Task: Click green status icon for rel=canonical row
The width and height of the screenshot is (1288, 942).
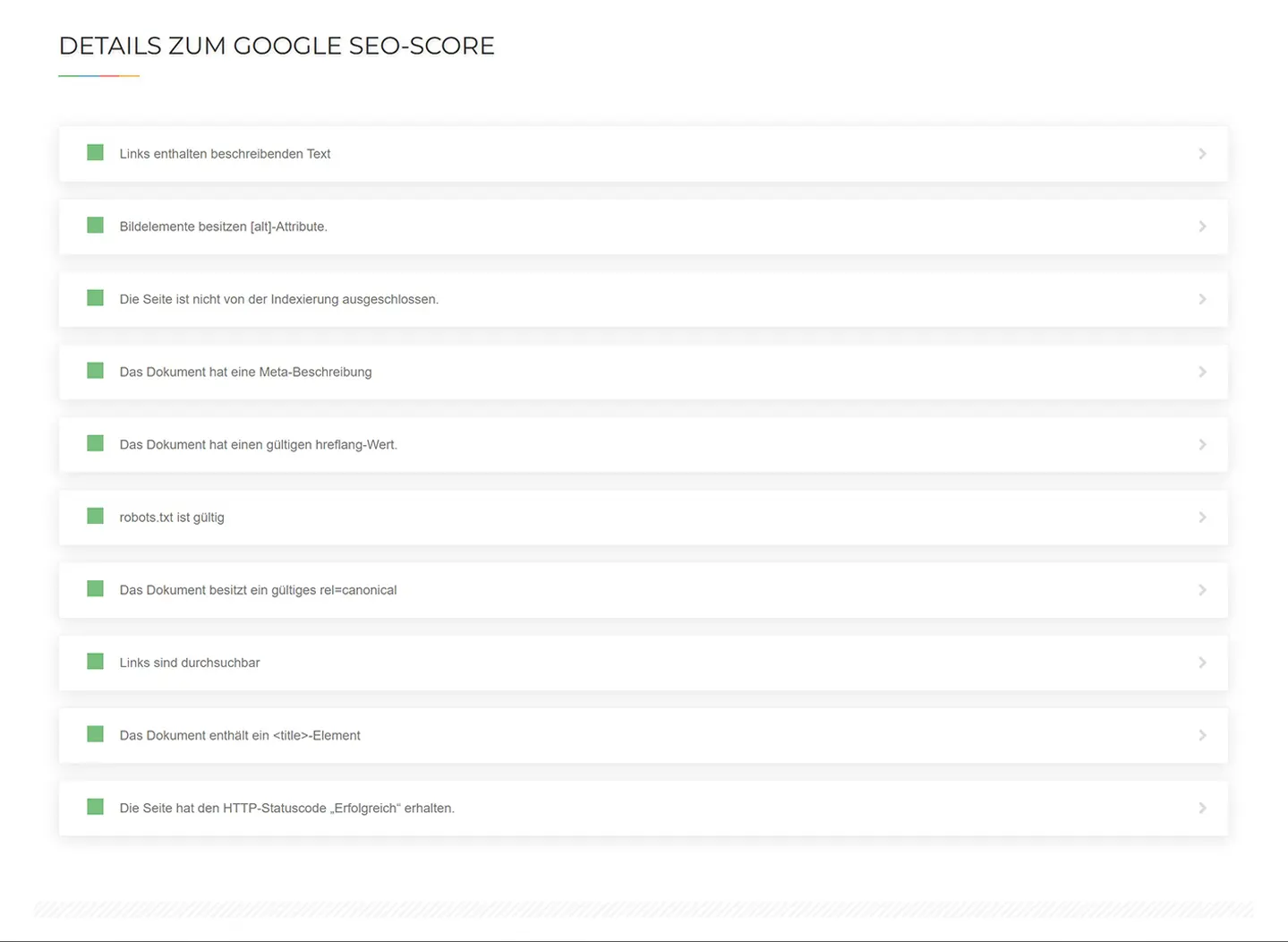Action: (x=95, y=588)
